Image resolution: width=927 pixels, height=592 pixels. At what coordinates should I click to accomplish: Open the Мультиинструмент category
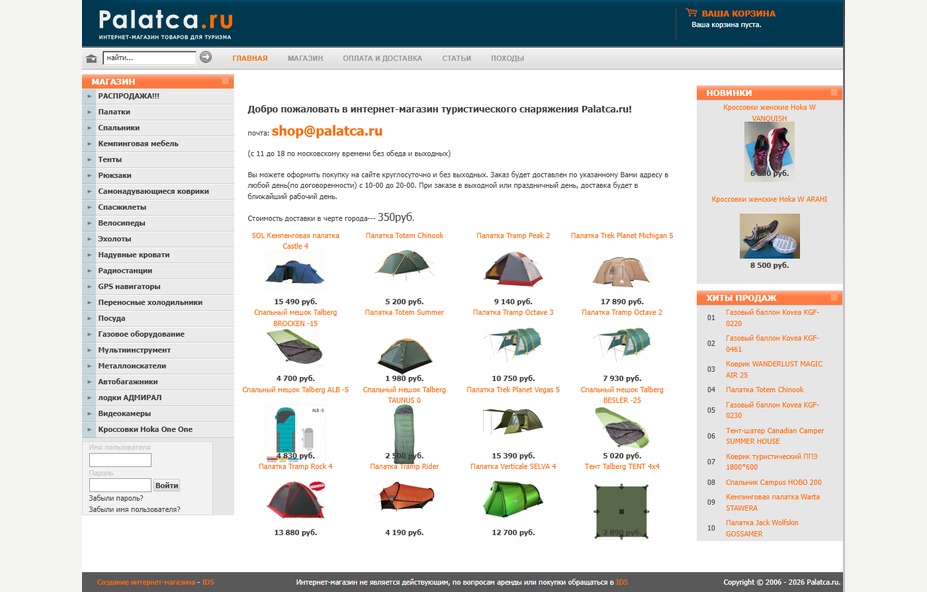pyautogui.click(x=134, y=350)
